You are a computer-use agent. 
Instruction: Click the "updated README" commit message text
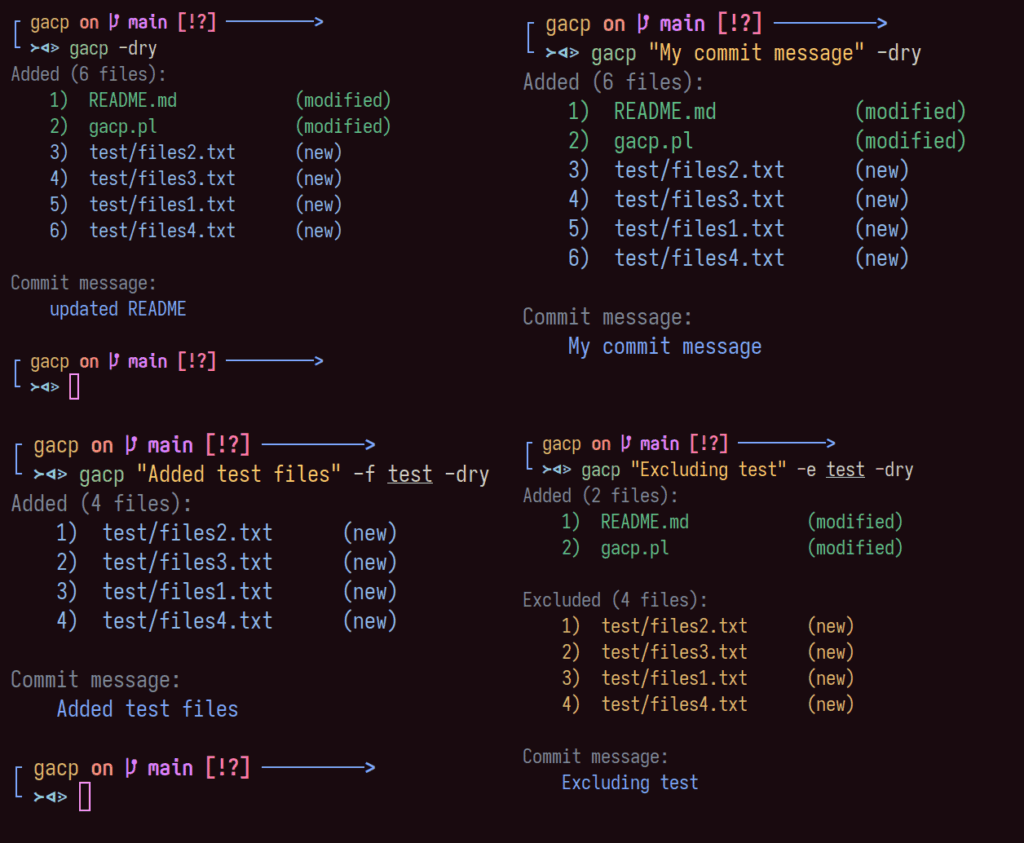[x=118, y=309]
